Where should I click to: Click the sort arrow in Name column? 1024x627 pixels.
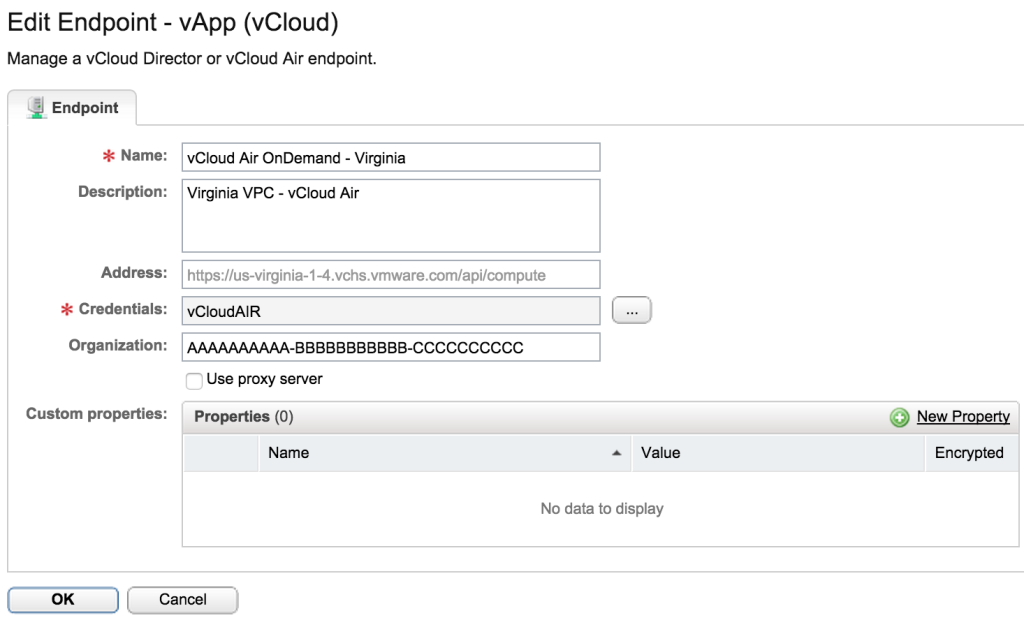617,453
